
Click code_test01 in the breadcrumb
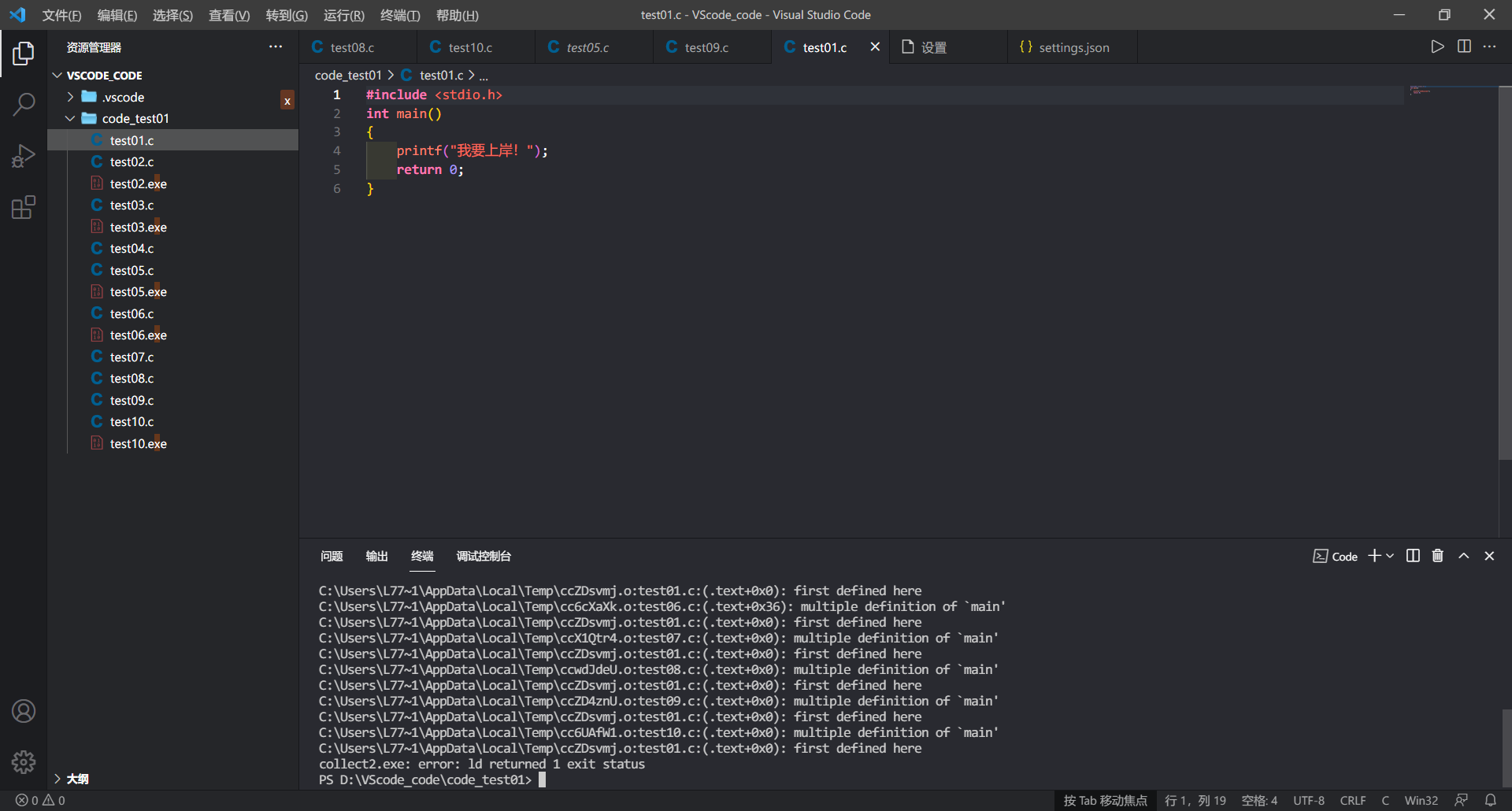(x=348, y=75)
